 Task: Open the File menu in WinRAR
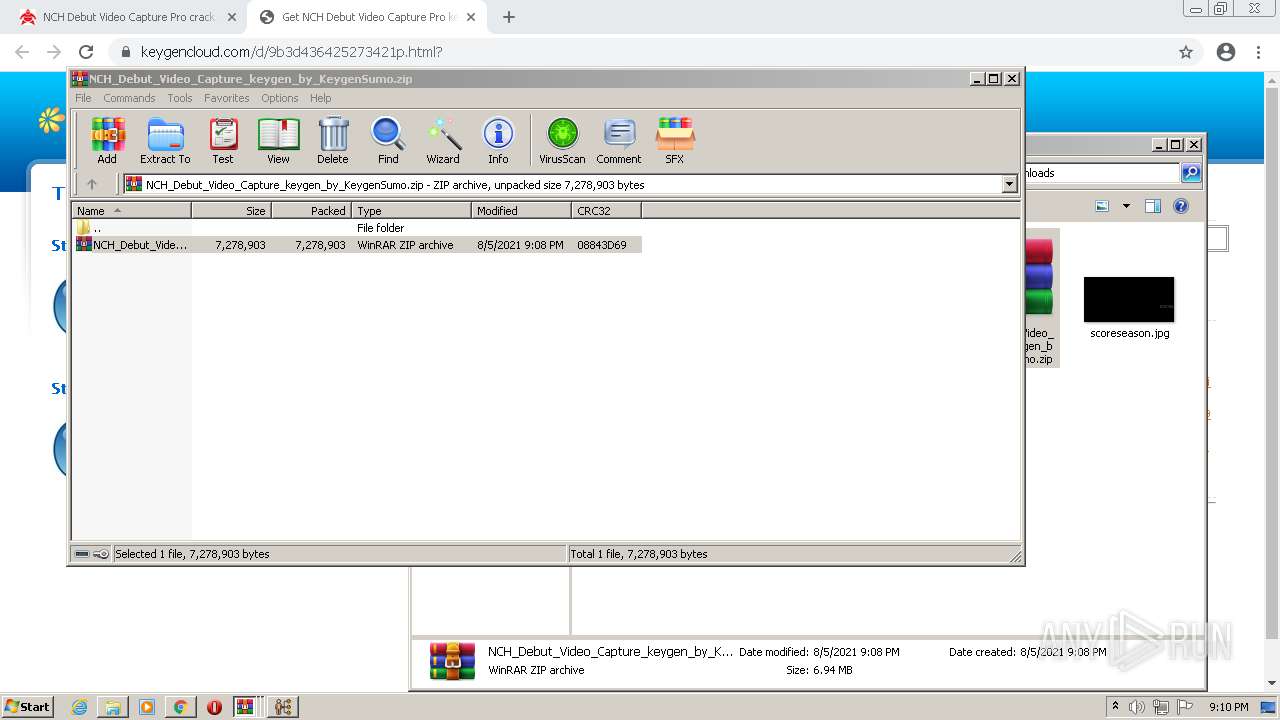[x=83, y=98]
